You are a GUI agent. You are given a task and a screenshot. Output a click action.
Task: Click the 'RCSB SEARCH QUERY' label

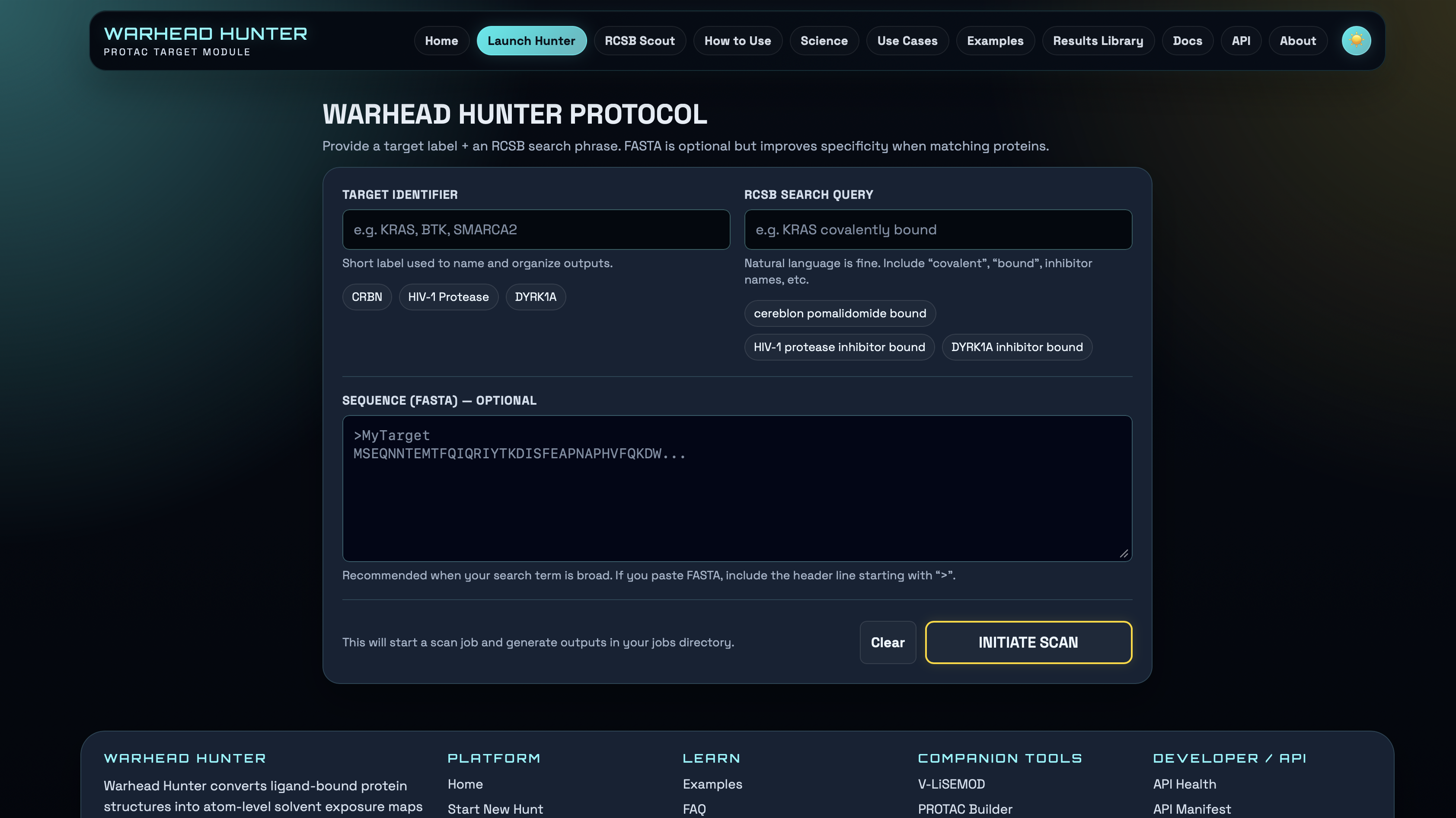tap(808, 195)
